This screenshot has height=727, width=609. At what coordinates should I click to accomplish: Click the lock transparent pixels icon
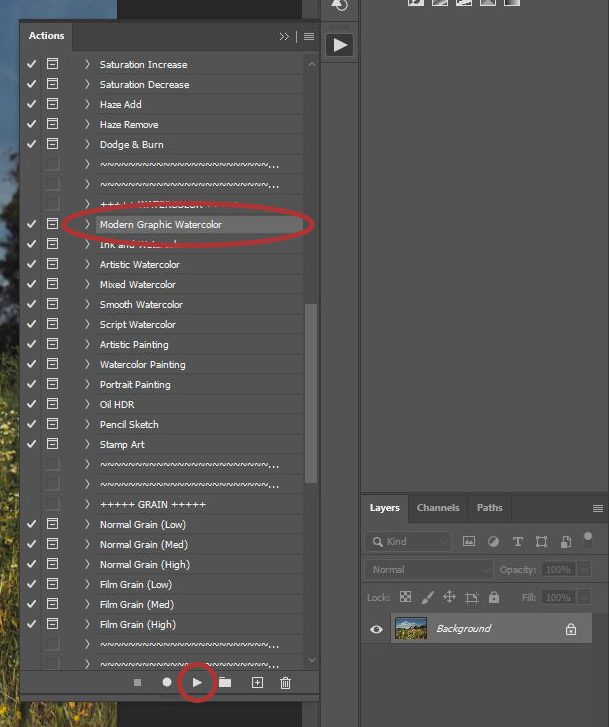point(406,597)
